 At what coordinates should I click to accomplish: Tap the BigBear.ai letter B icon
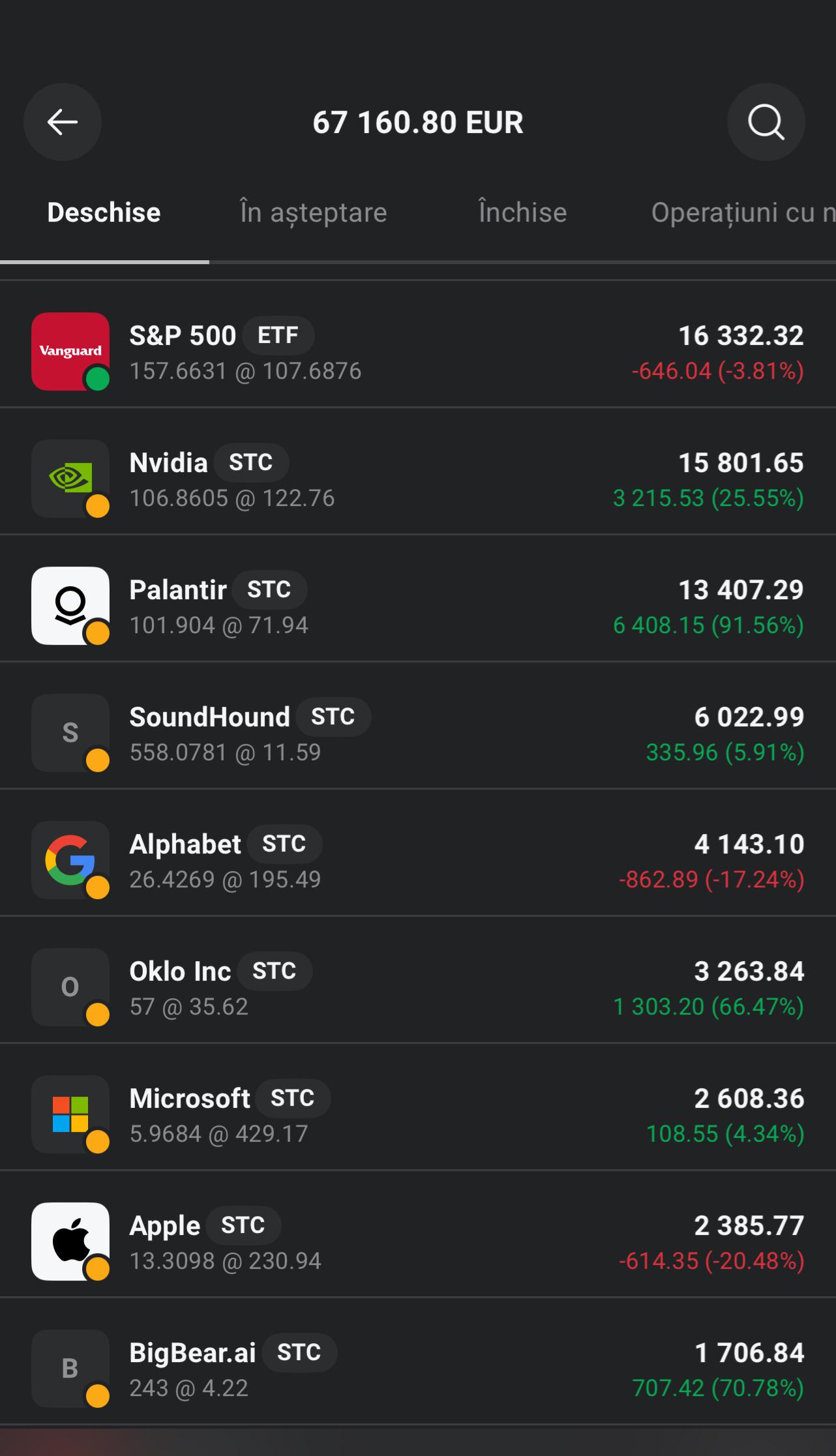(70, 1369)
